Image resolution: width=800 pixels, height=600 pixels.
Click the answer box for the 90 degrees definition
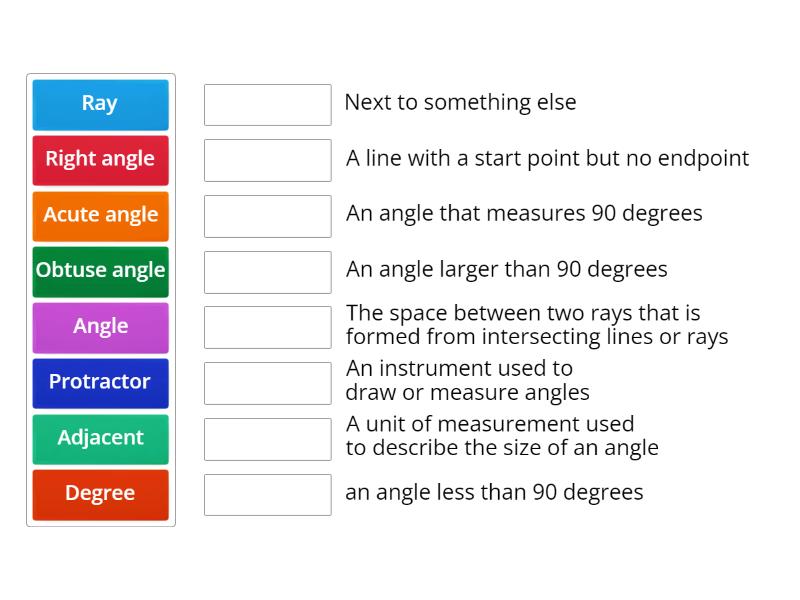click(267, 215)
